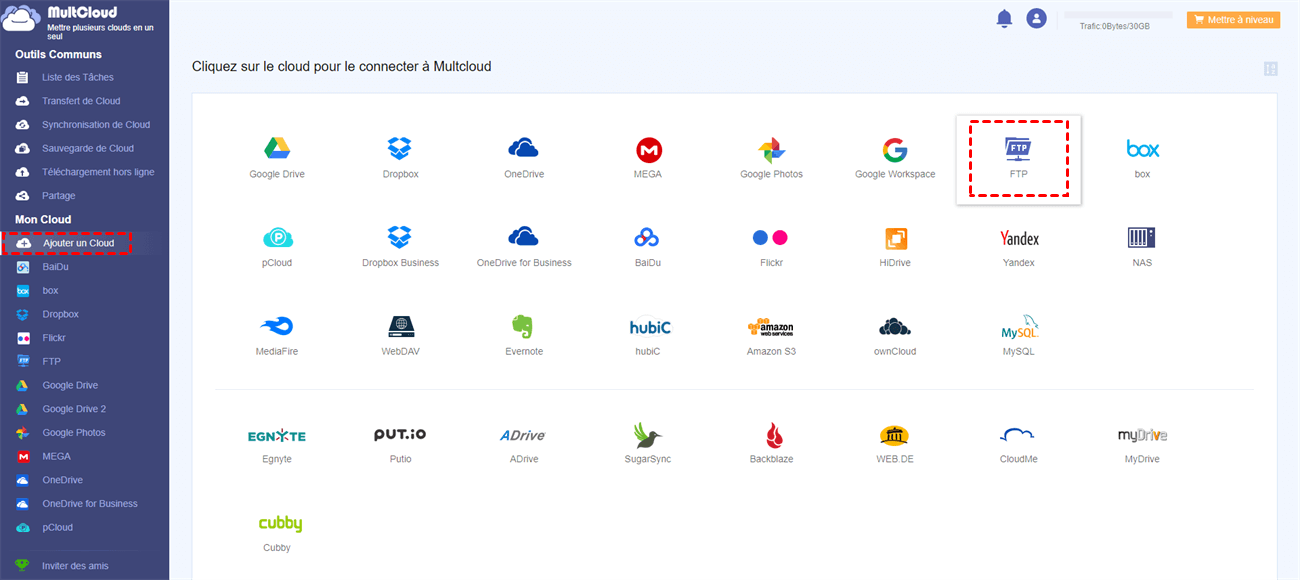
Task: Click Inviter des amis link
Action: click(x=75, y=566)
